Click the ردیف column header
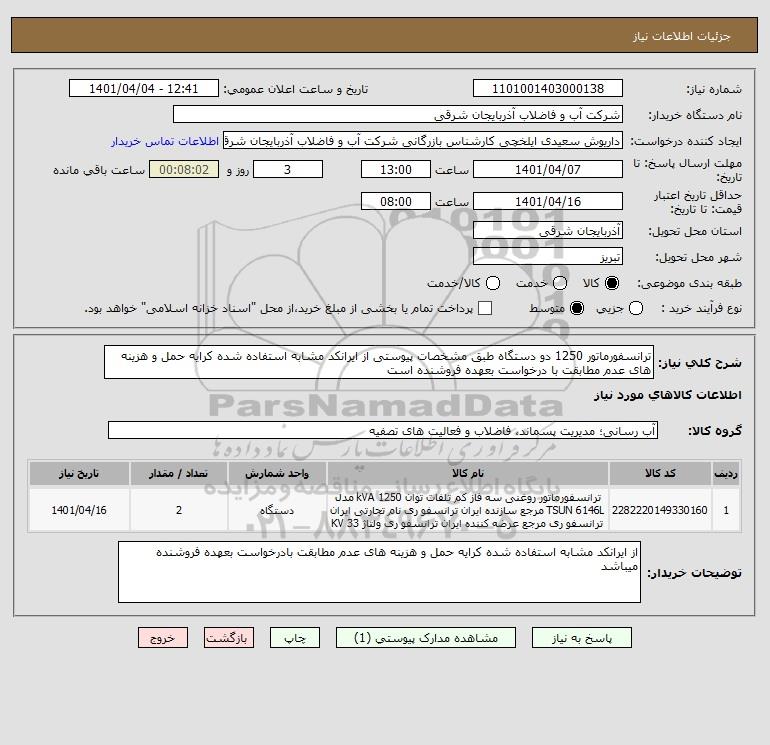The width and height of the screenshot is (770, 745). pos(726,473)
